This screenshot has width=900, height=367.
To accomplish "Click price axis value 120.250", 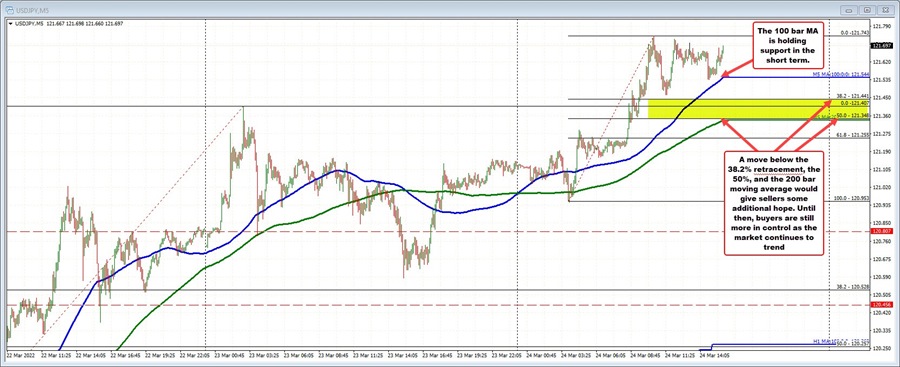I will pos(881,349).
